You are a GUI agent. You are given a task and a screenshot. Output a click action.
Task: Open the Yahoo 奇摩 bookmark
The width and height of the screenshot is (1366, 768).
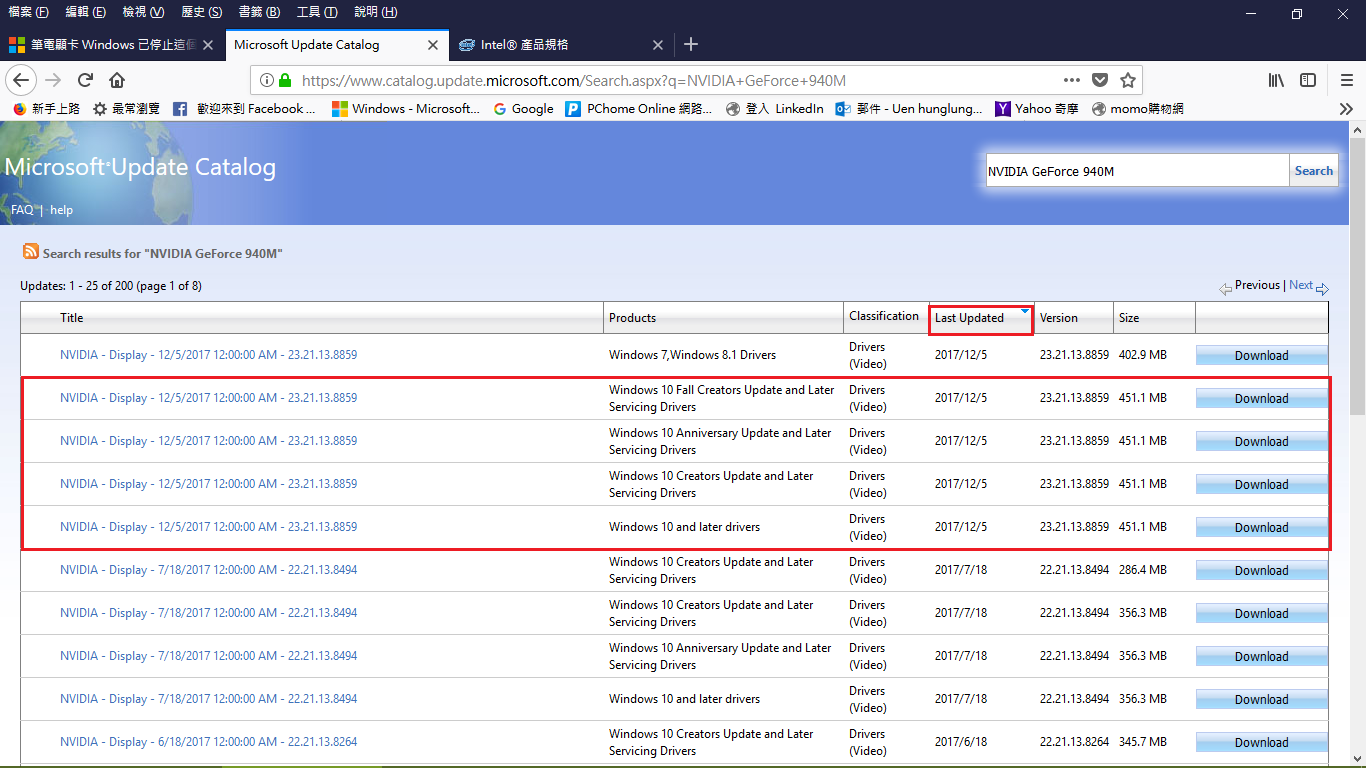coord(1037,108)
